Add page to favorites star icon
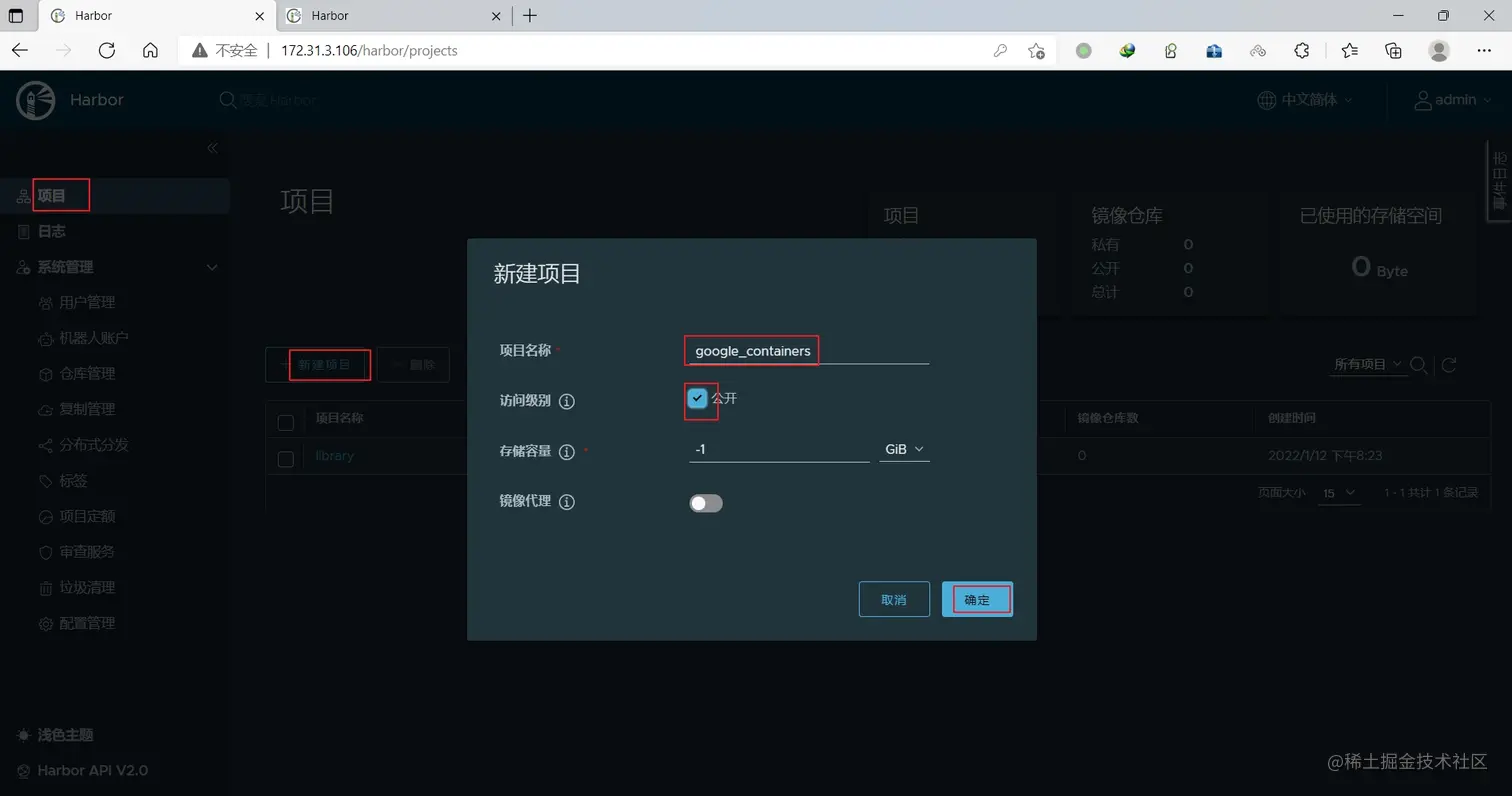 tap(1036, 50)
